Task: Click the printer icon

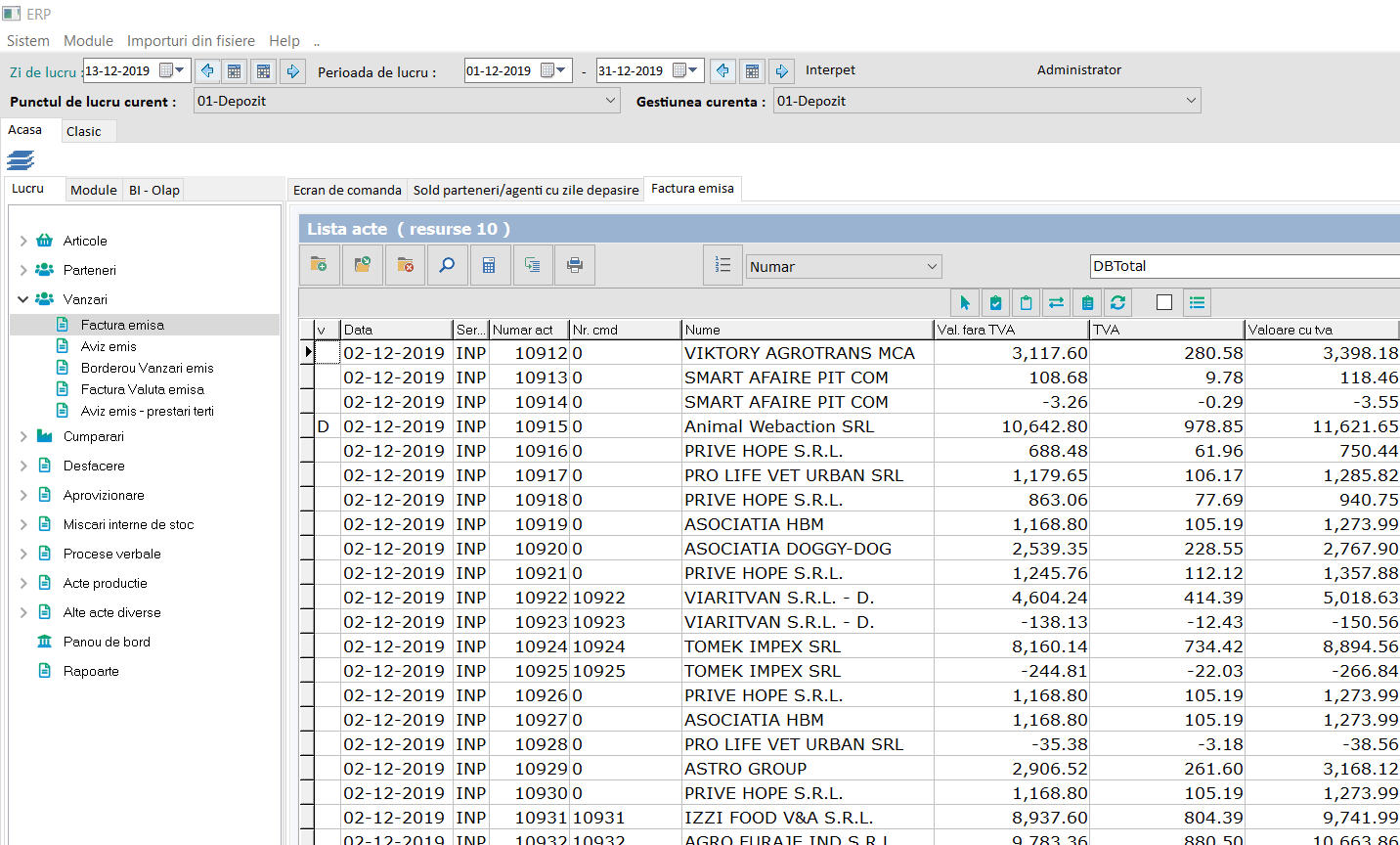Action: [x=575, y=265]
